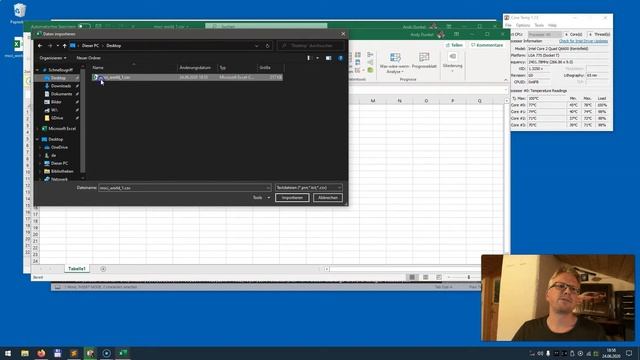This screenshot has width=640, height=360.
Task: Switch to Excel in the taskbar
Action: pos(123,353)
